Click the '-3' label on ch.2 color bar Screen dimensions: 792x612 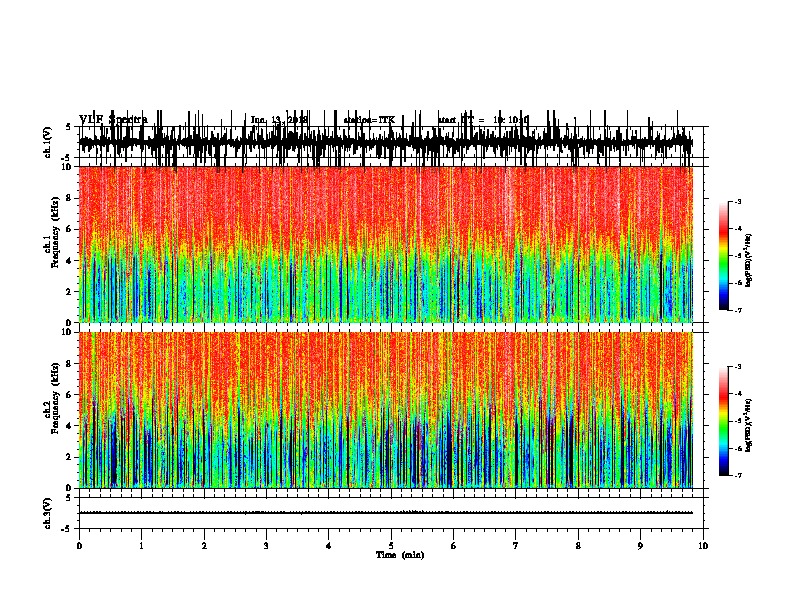[x=737, y=367]
